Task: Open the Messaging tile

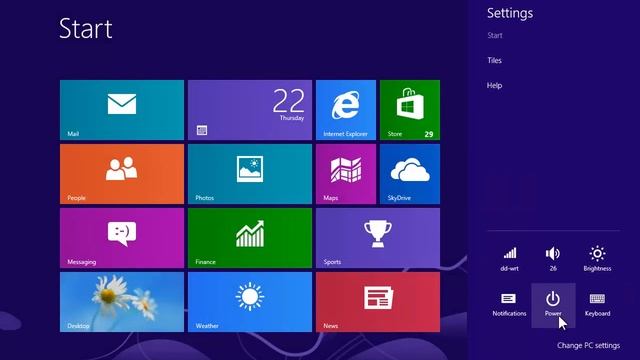Action: click(x=122, y=238)
